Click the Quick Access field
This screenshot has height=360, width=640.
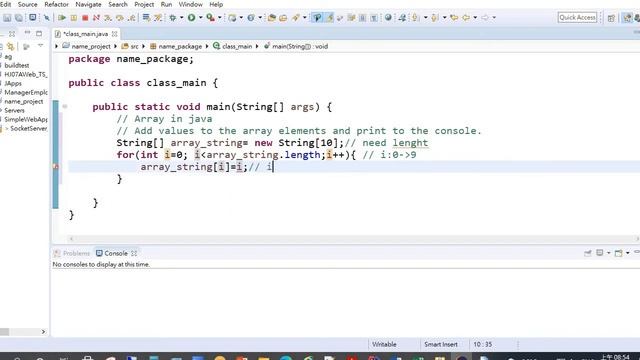coord(577,18)
